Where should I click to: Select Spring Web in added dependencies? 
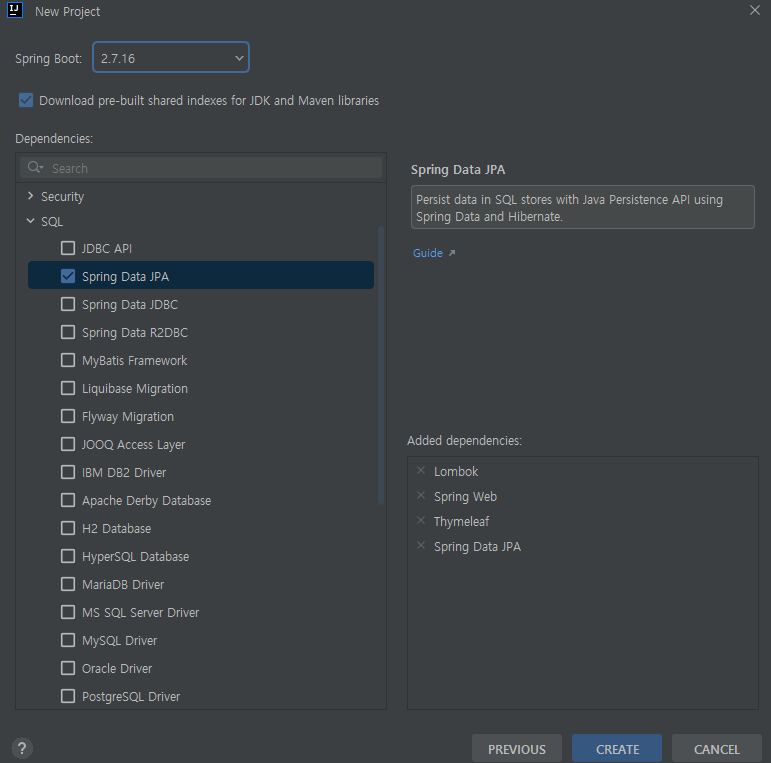click(465, 497)
